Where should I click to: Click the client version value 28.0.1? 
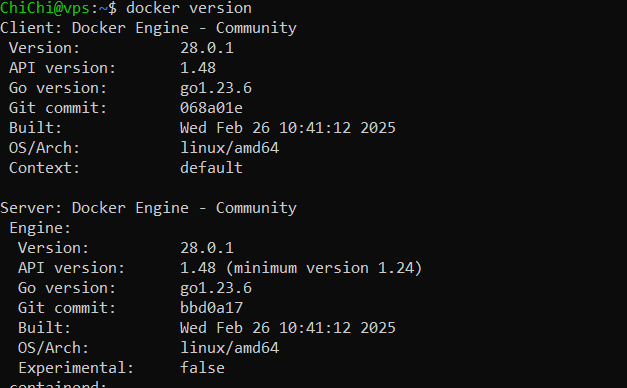(x=207, y=48)
